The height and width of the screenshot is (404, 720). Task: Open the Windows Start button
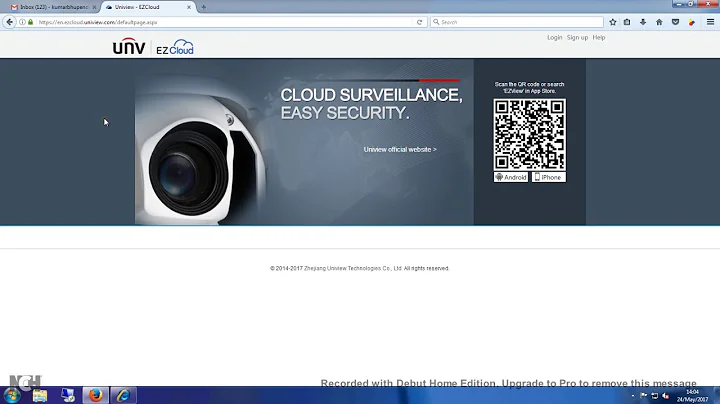coord(12,395)
